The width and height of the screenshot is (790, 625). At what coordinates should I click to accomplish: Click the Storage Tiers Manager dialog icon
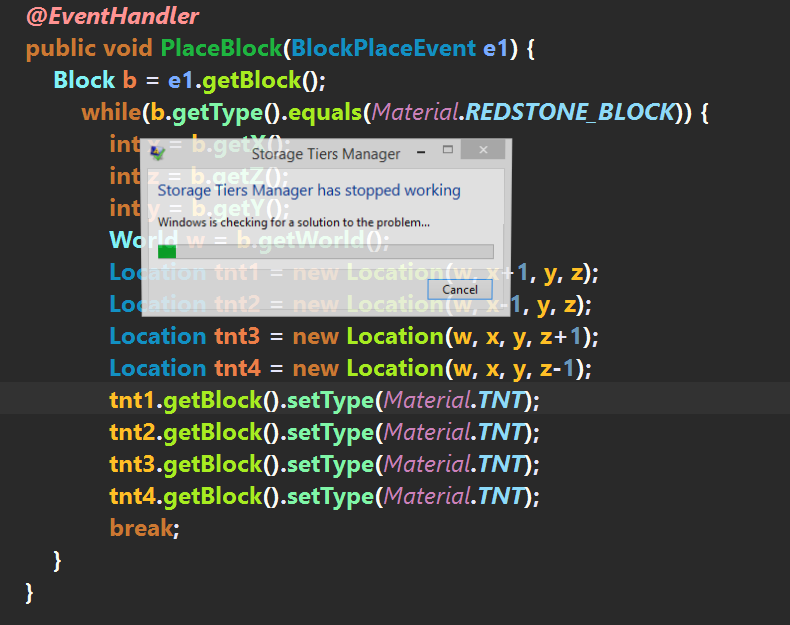point(157,153)
